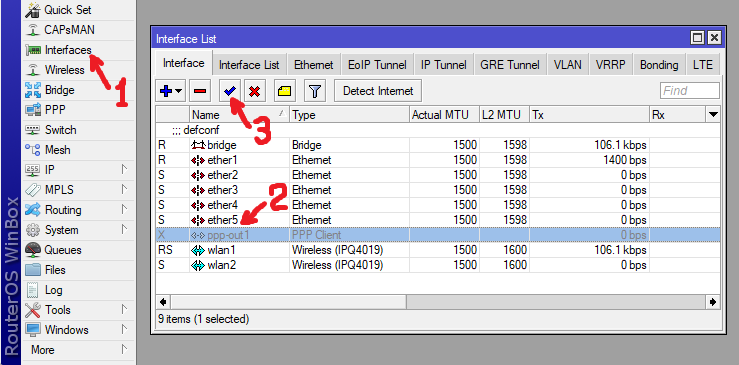The height and width of the screenshot is (365, 739).
Task: Expand the IP submenu
Action: (78, 170)
